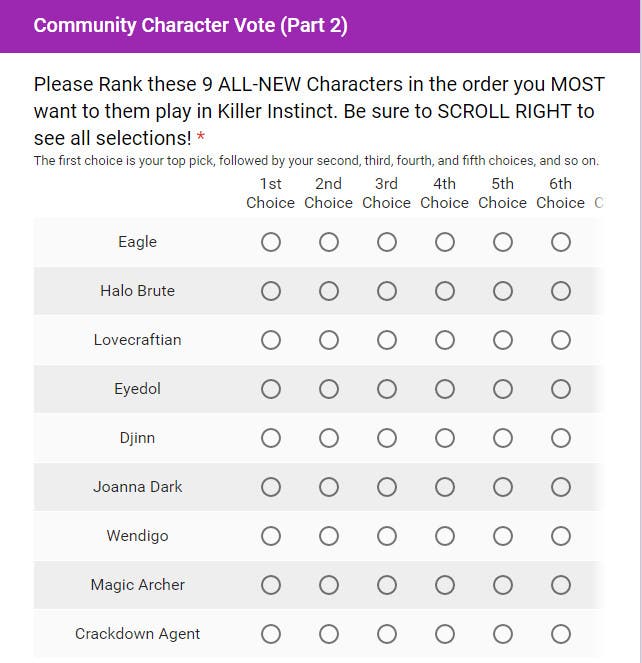Rank Eyedol as 4th Choice
Viewport: 642px width, 663px height.
click(444, 389)
